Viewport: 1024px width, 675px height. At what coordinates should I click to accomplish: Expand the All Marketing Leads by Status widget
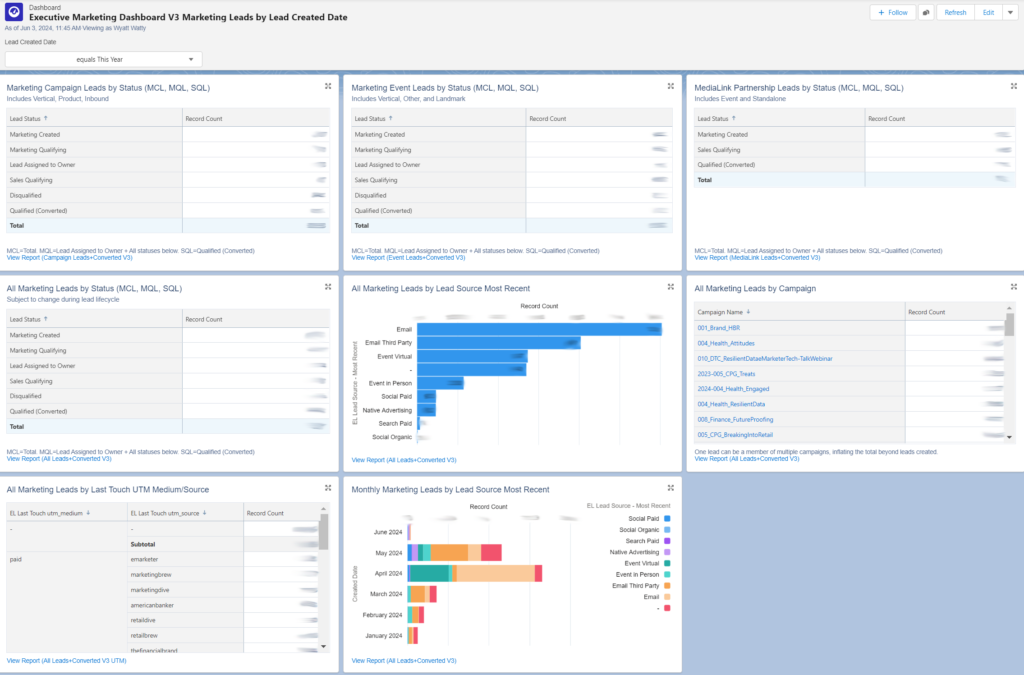pos(328,287)
